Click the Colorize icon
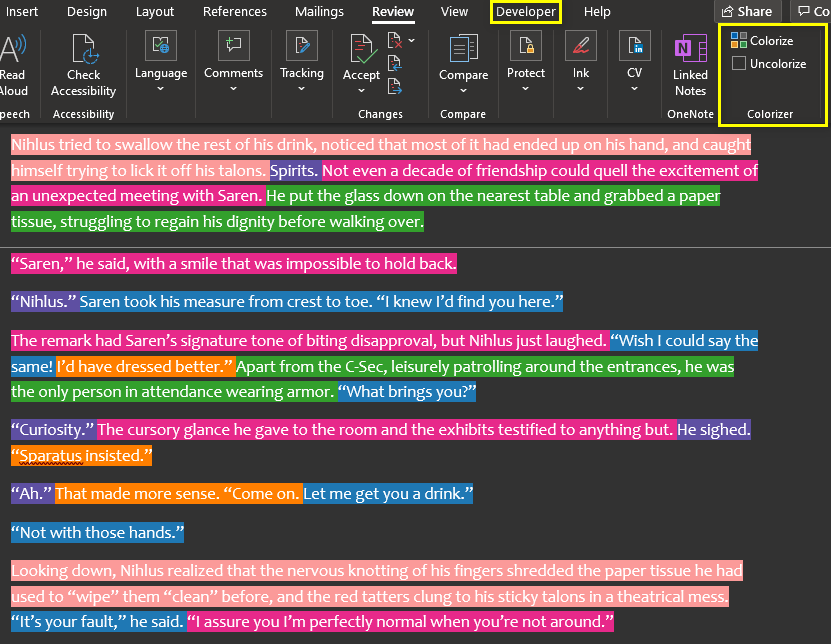Viewport: 831px width, 644px height. [739, 41]
